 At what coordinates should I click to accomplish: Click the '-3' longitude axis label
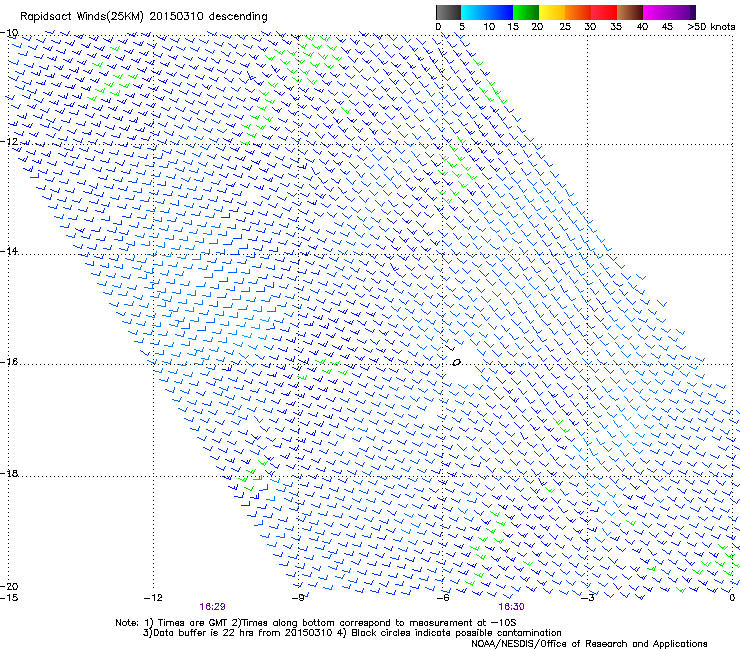(x=588, y=598)
